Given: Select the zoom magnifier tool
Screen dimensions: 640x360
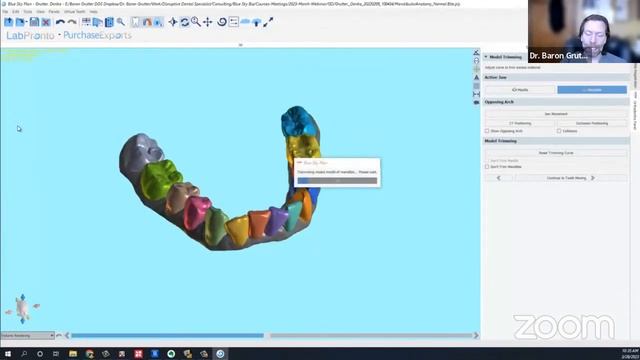Looking at the screenshot, I should pos(196,22).
